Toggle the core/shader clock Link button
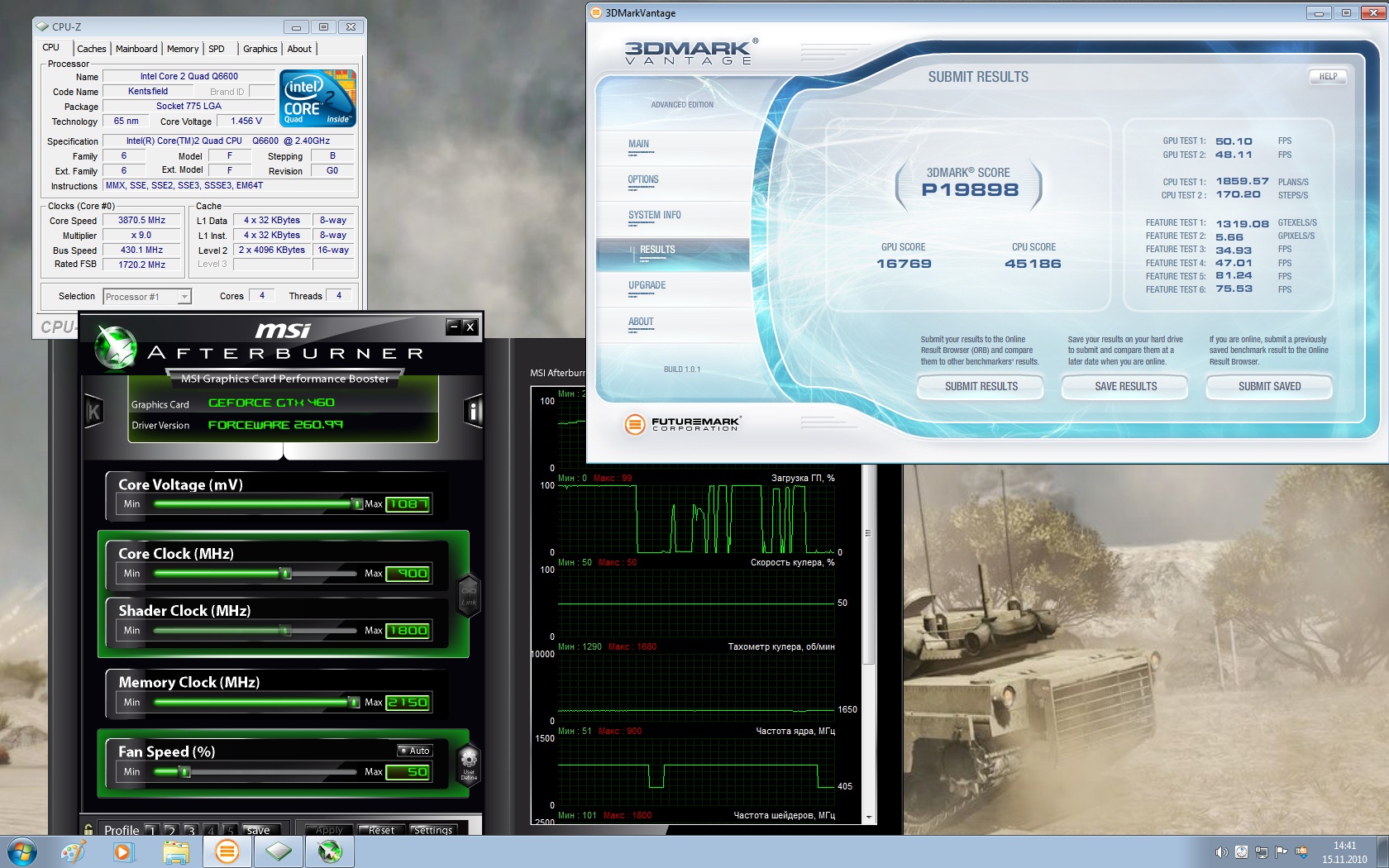This screenshot has width=1389, height=868. tap(469, 595)
